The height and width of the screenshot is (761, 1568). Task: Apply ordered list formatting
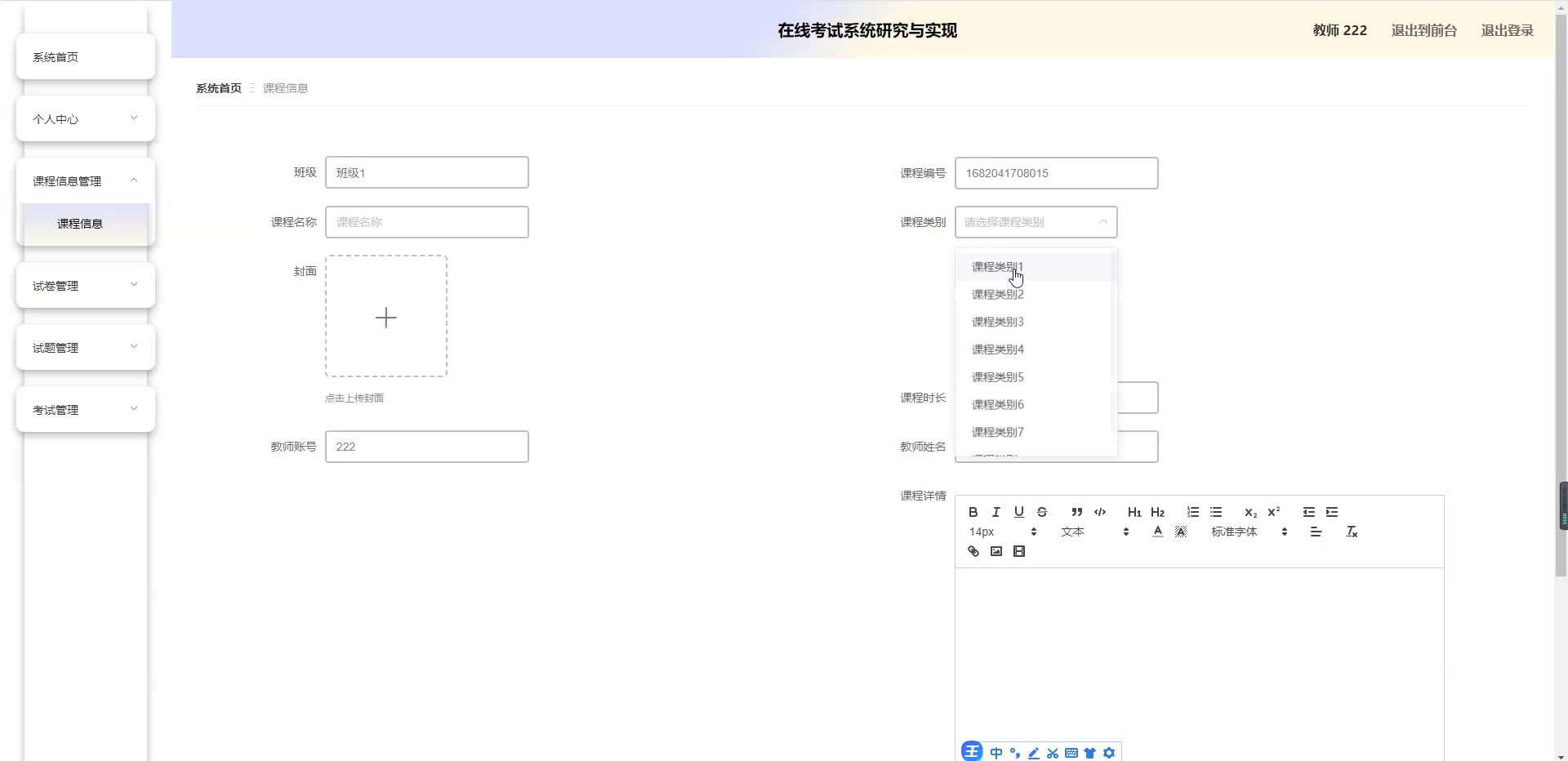(1193, 512)
